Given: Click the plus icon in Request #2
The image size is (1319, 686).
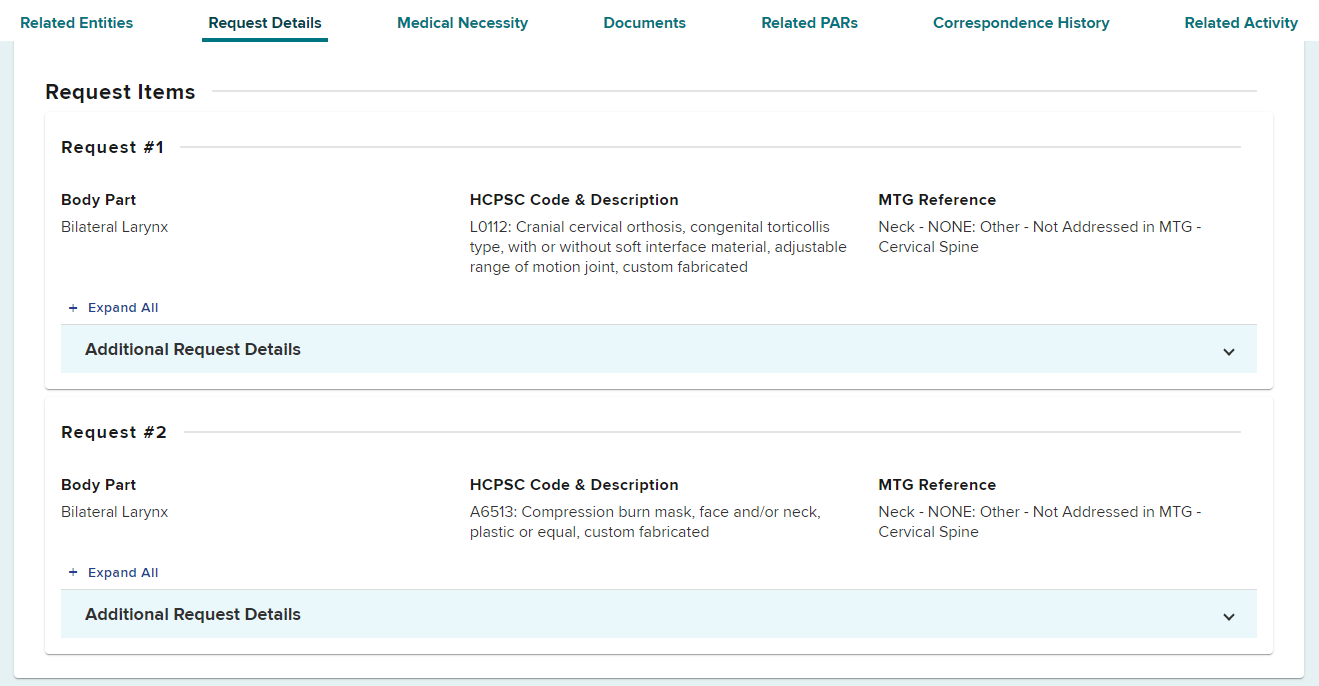Looking at the screenshot, I should [73, 573].
